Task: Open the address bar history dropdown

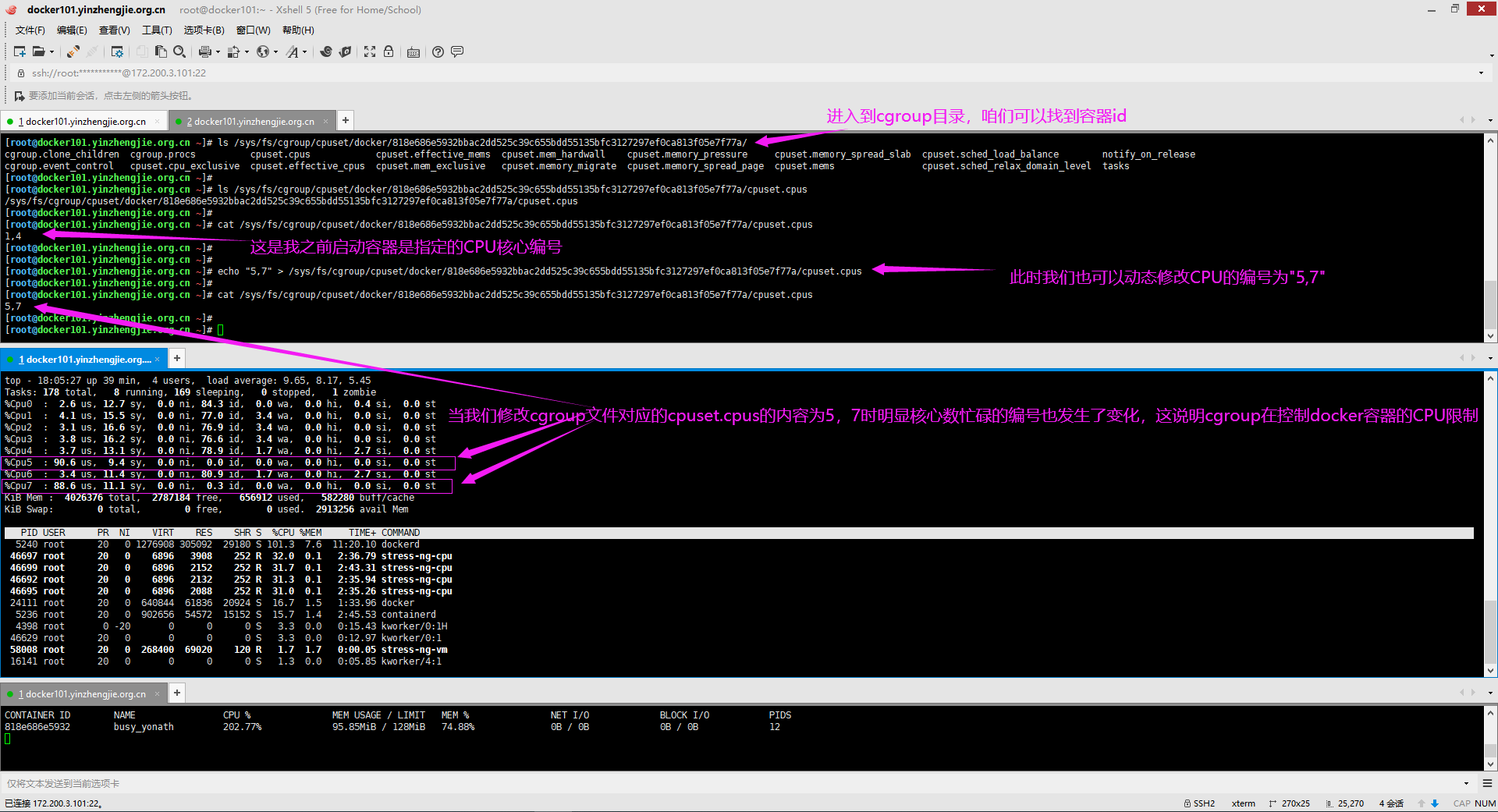Action: [1481, 73]
